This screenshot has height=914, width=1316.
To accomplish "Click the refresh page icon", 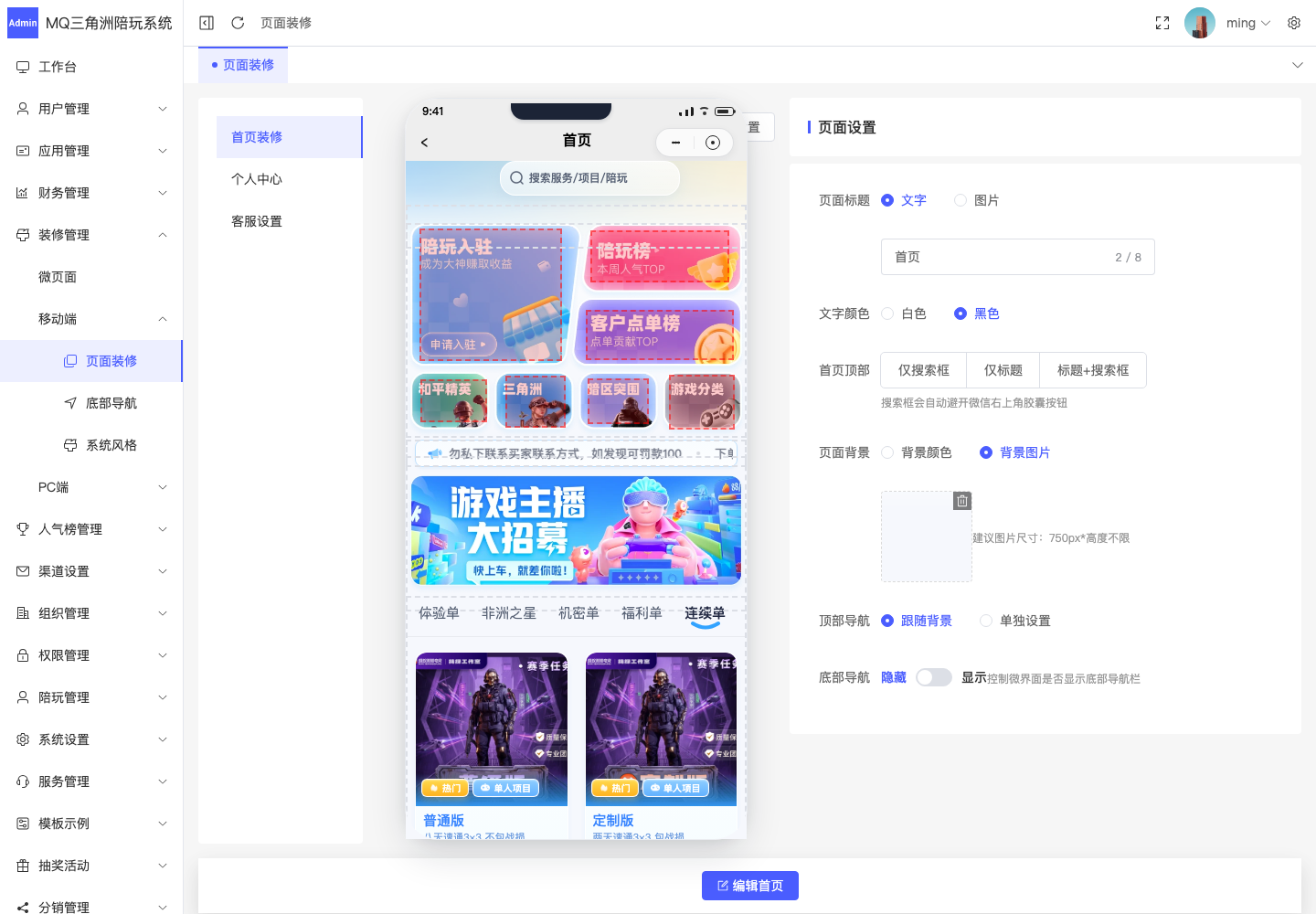I will 238,23.
